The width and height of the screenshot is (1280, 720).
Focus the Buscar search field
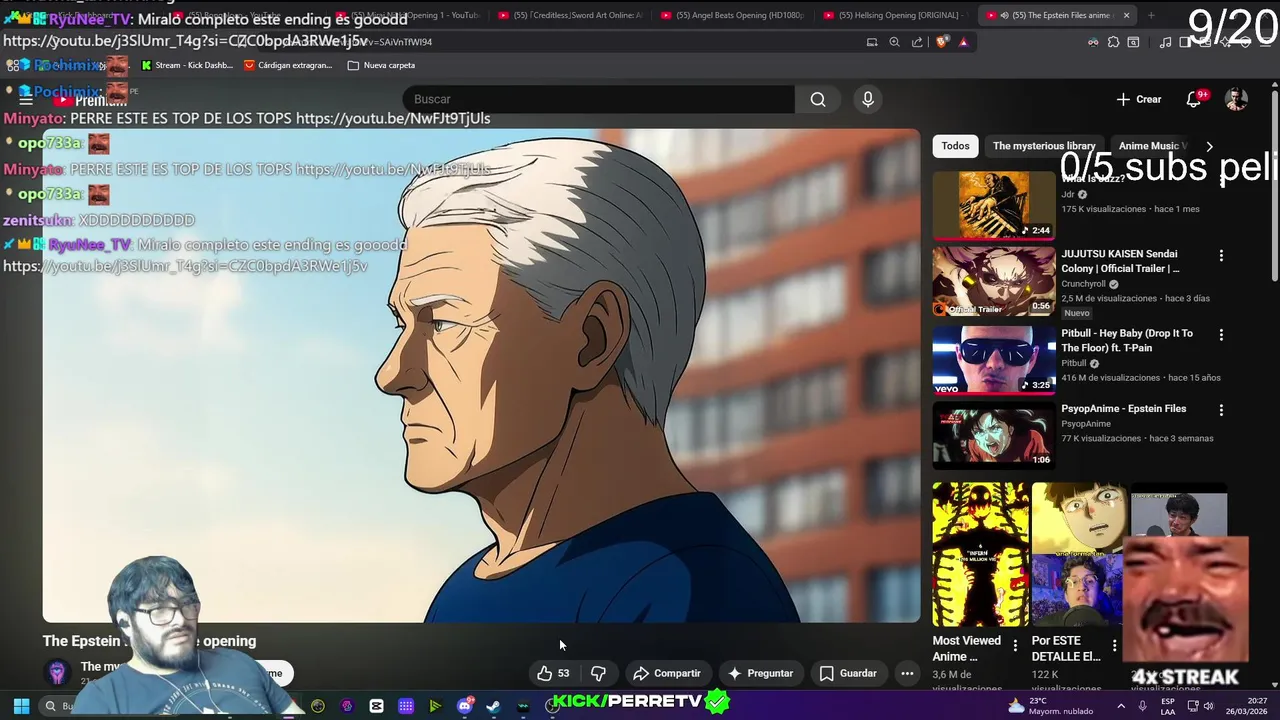click(x=600, y=99)
